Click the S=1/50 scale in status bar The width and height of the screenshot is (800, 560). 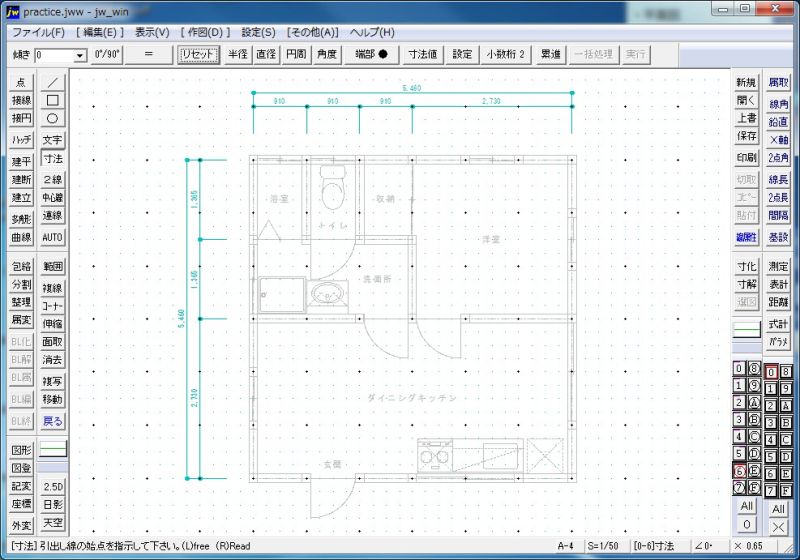[603, 546]
